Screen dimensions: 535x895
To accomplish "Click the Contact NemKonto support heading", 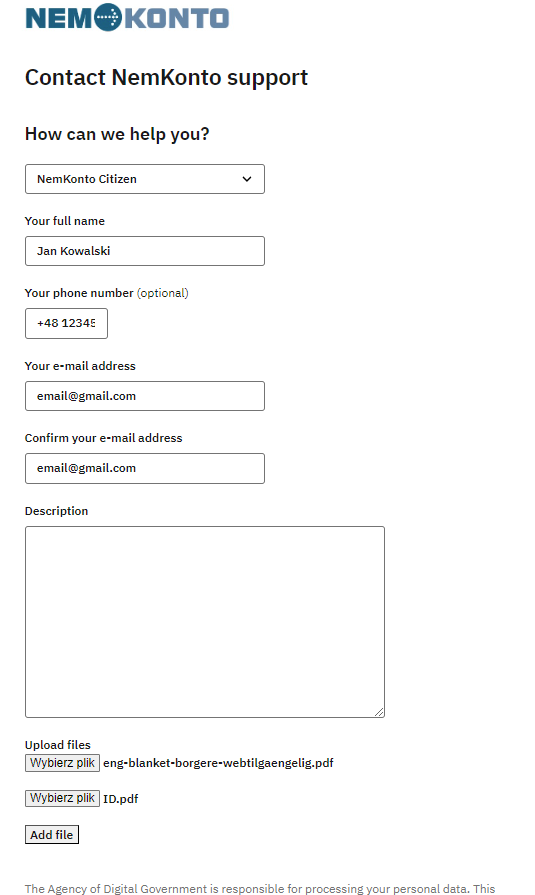I will click(166, 78).
